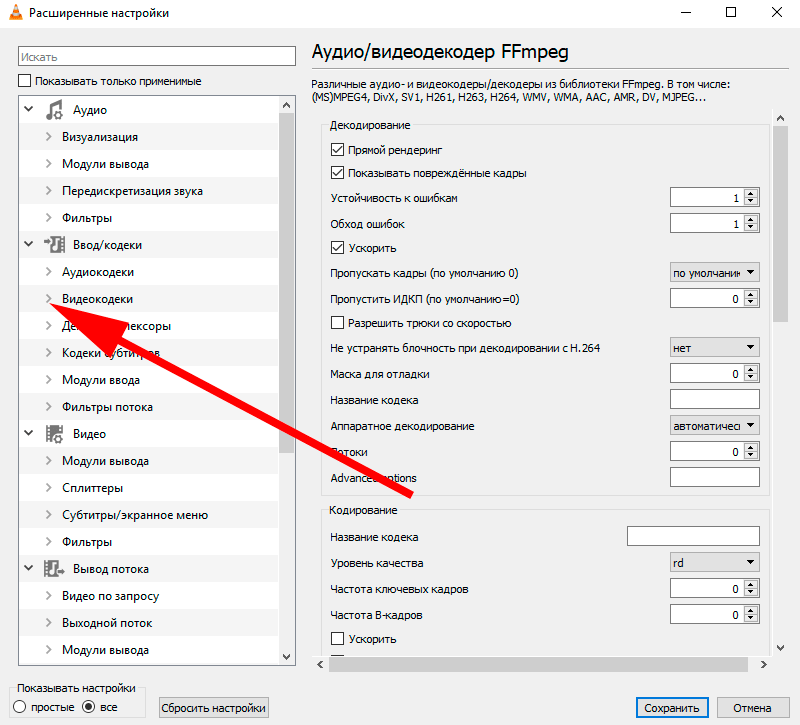This screenshot has height=725, width=800.
Task: Increase Маска для отладки spinner value
Action: (x=751, y=369)
